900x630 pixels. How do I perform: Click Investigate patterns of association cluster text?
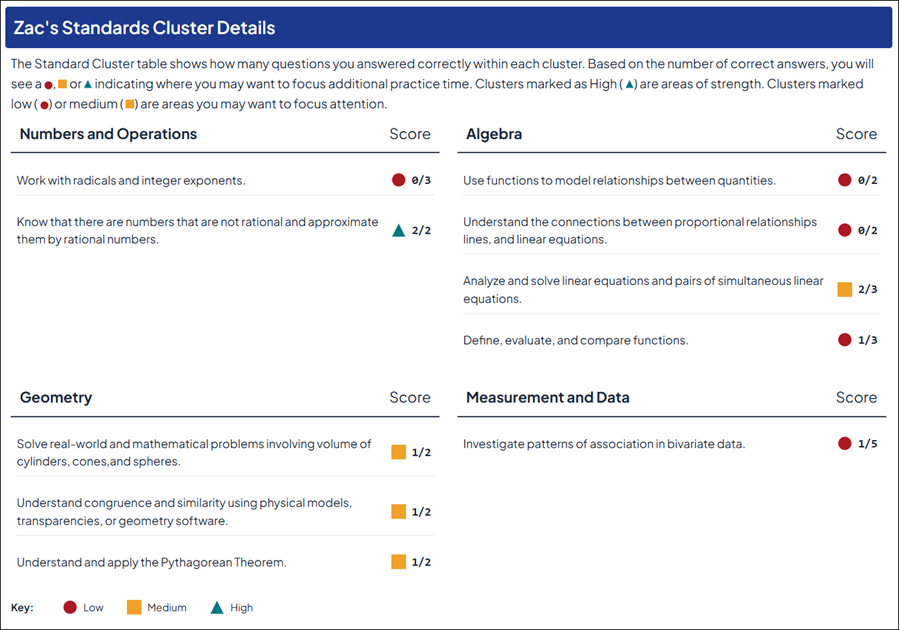coord(604,443)
